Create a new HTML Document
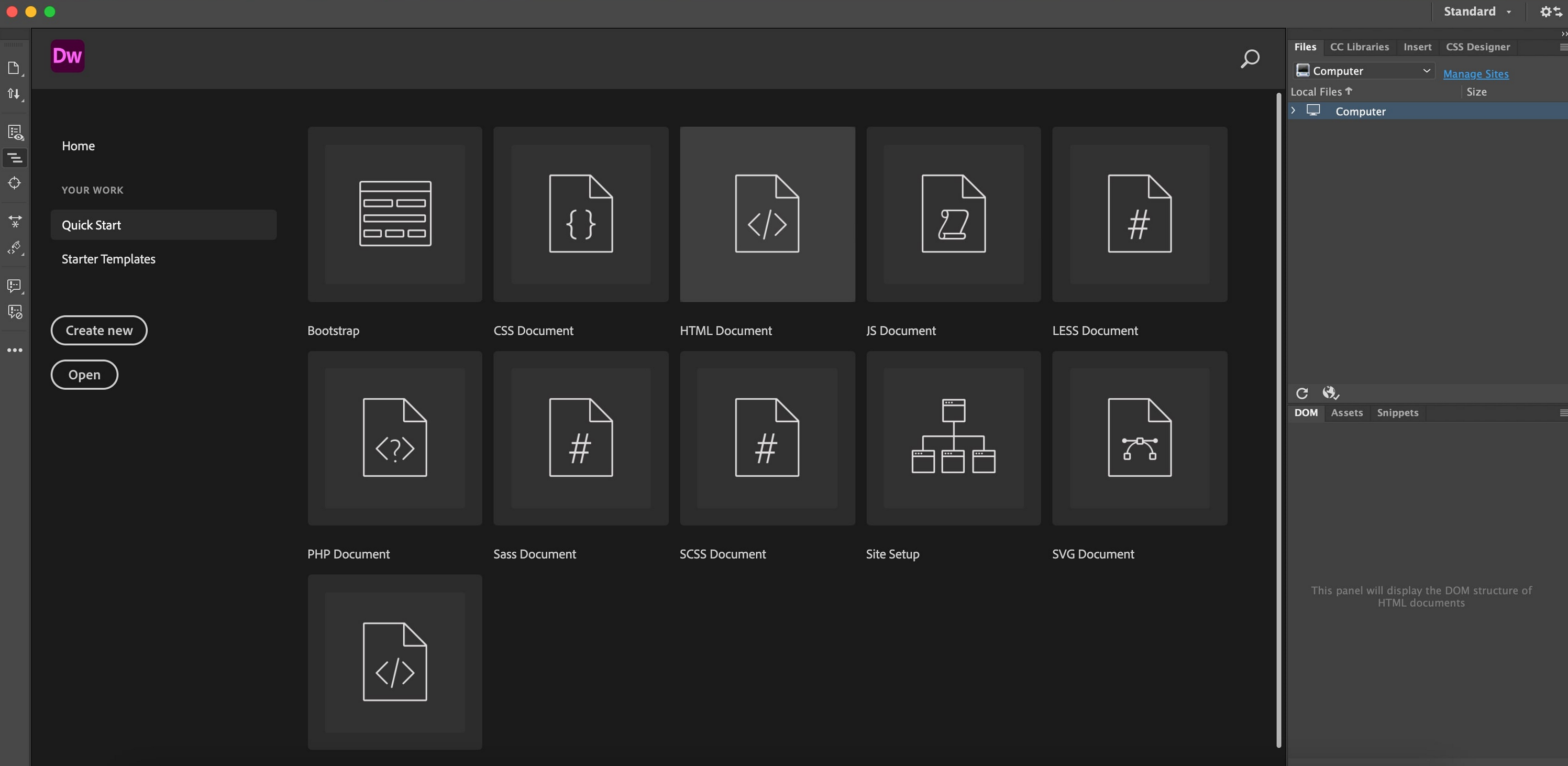The image size is (1568, 766). point(767,214)
